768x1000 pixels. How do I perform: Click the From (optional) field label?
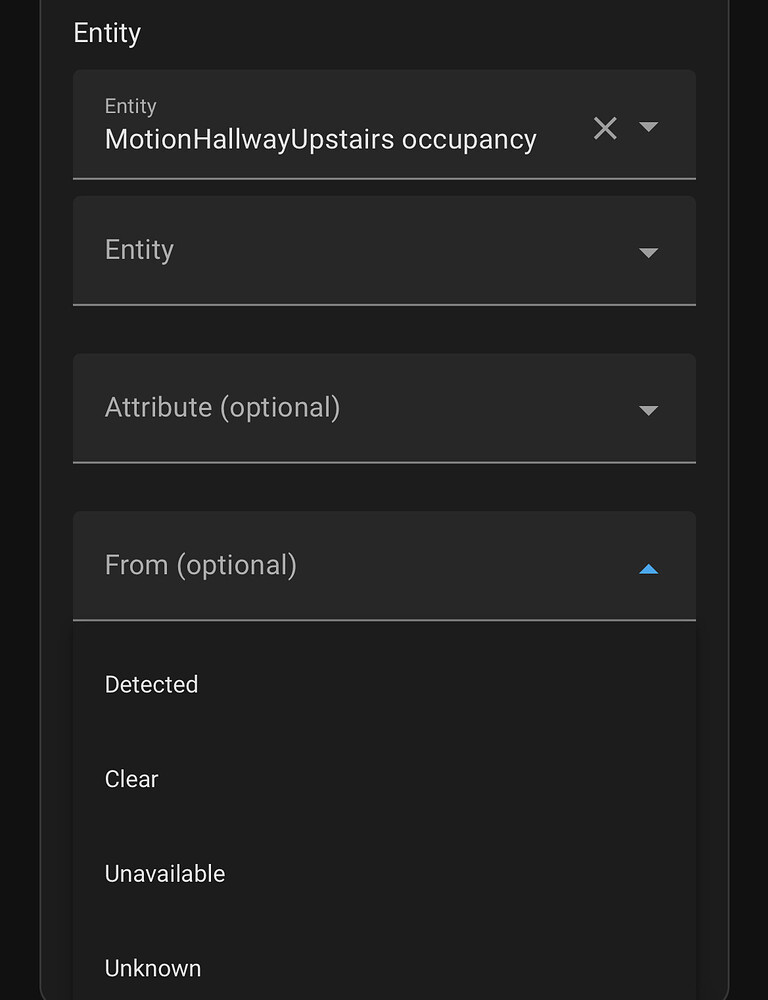click(200, 565)
